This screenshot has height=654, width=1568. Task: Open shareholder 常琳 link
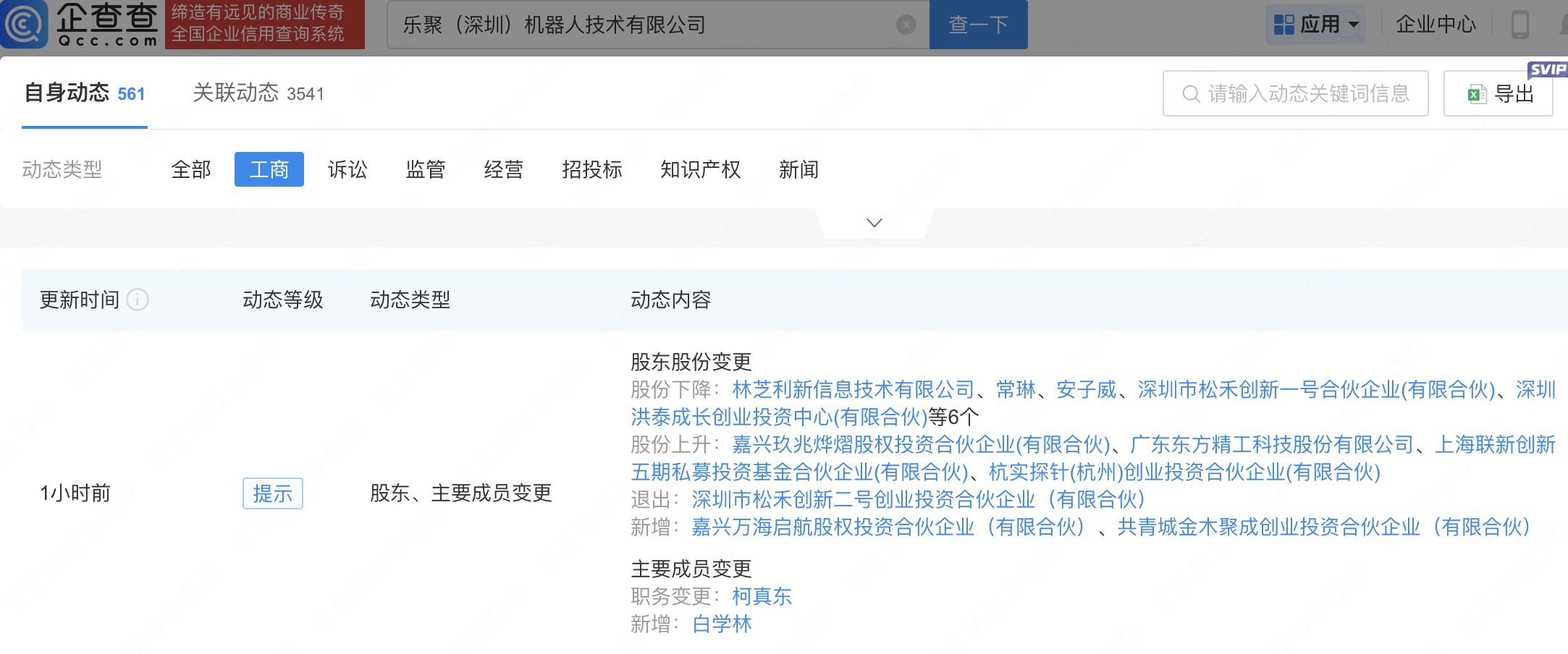pyautogui.click(x=1016, y=389)
